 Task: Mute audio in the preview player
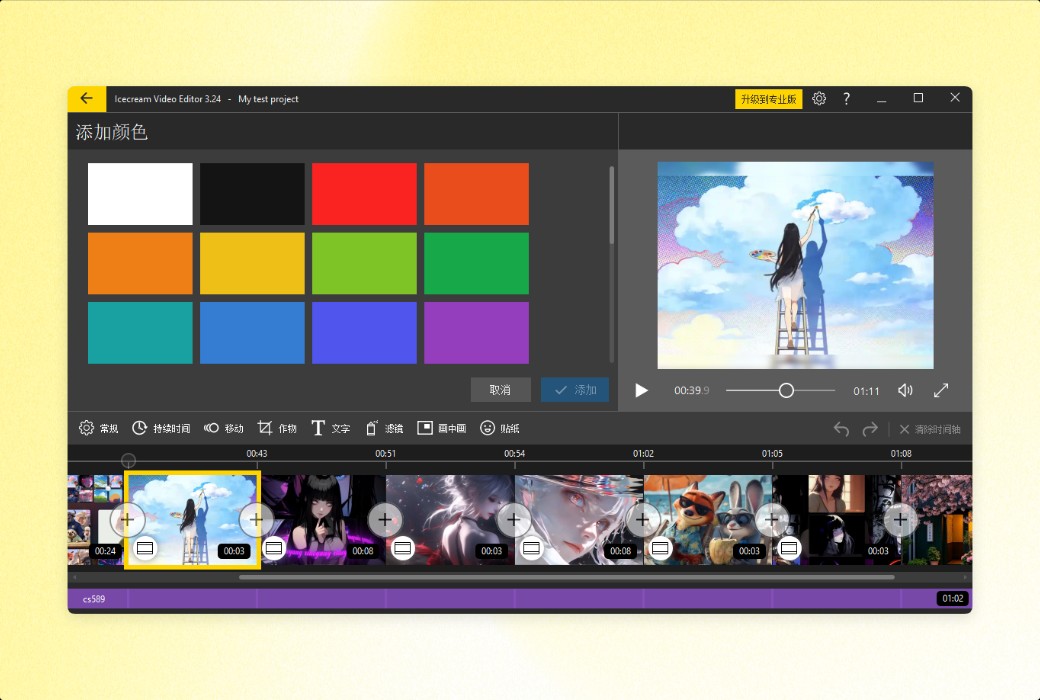point(906,390)
